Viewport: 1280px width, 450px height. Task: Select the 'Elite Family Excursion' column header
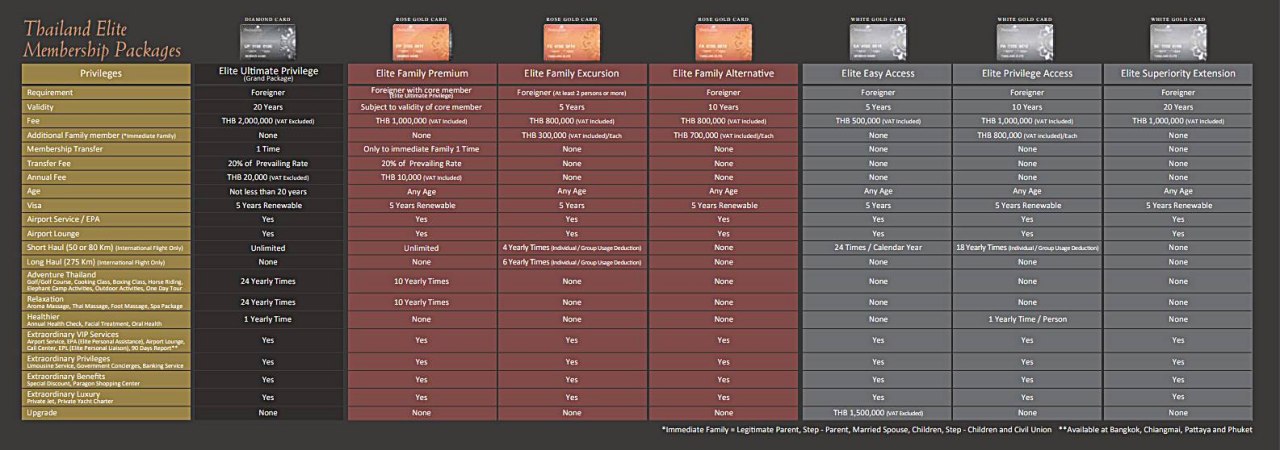(571, 73)
